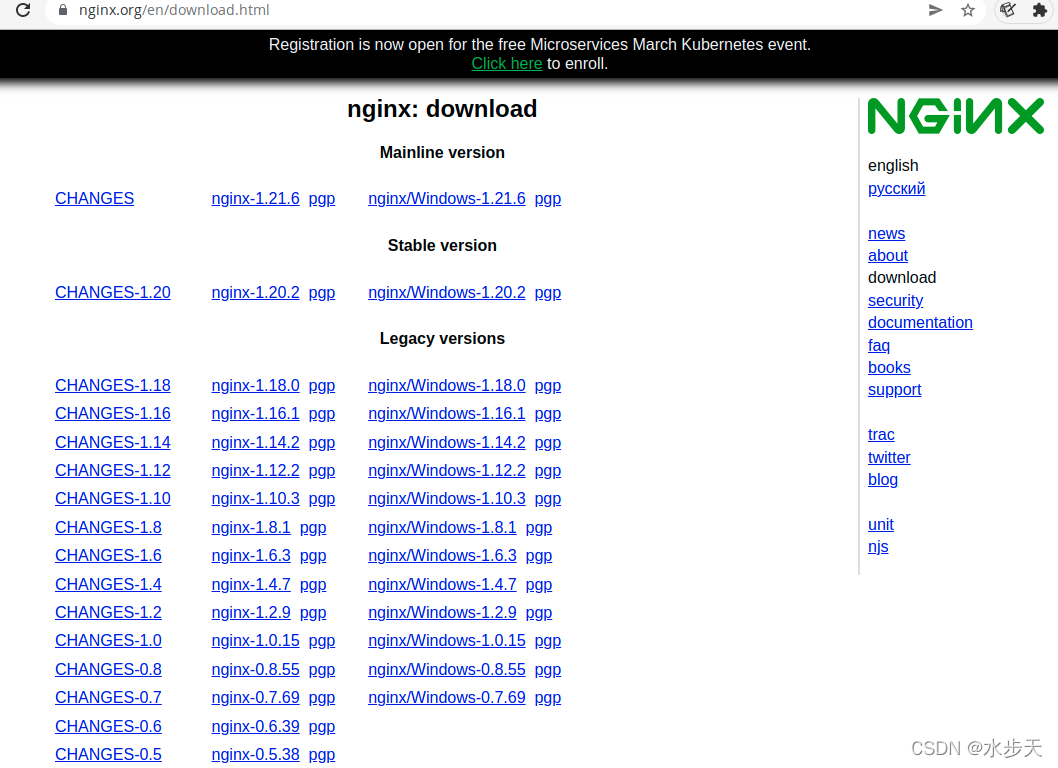Download nginx/Windows-1.20.2

pyautogui.click(x=447, y=292)
